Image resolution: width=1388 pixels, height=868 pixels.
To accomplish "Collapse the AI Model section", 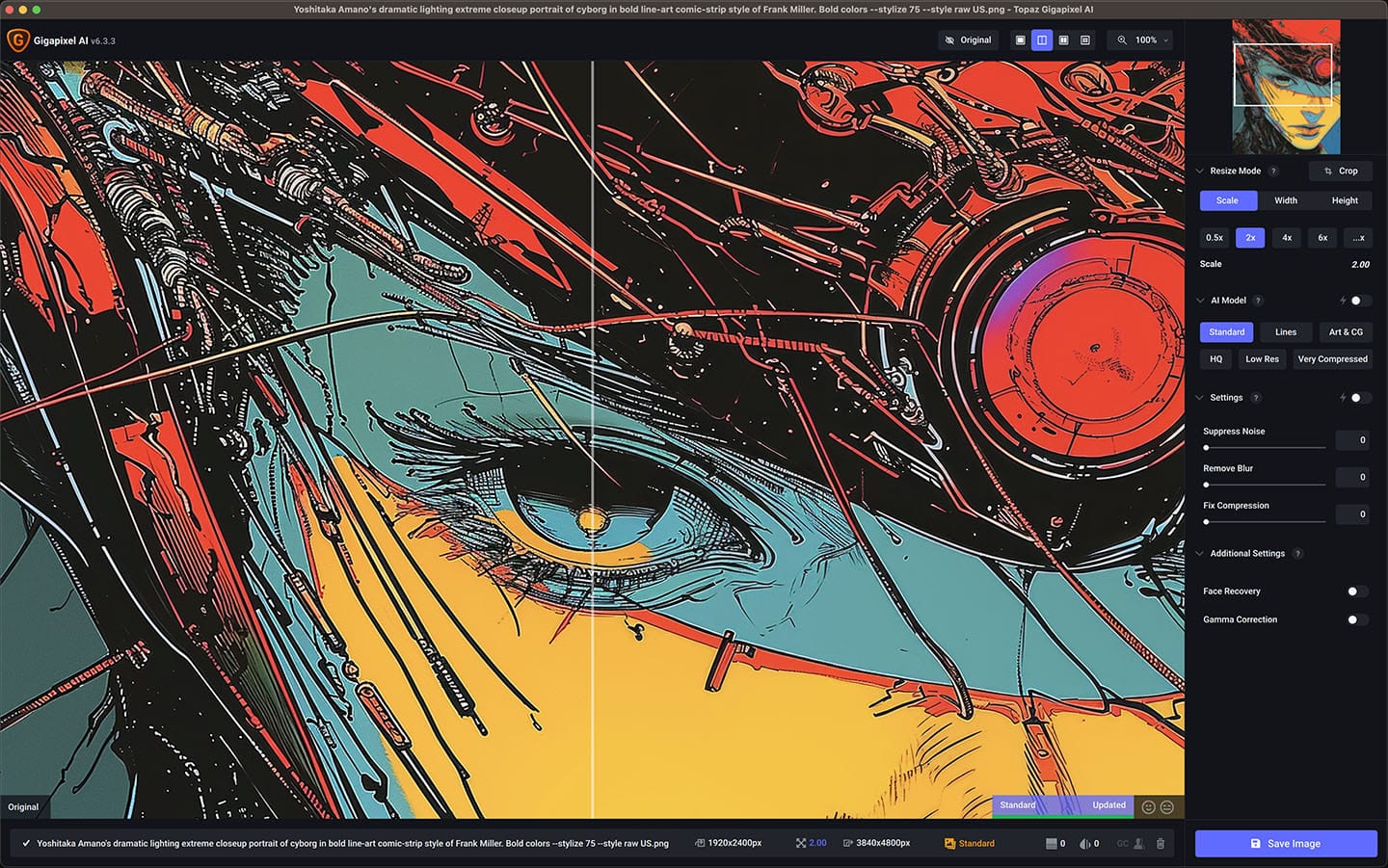I will tap(1200, 301).
